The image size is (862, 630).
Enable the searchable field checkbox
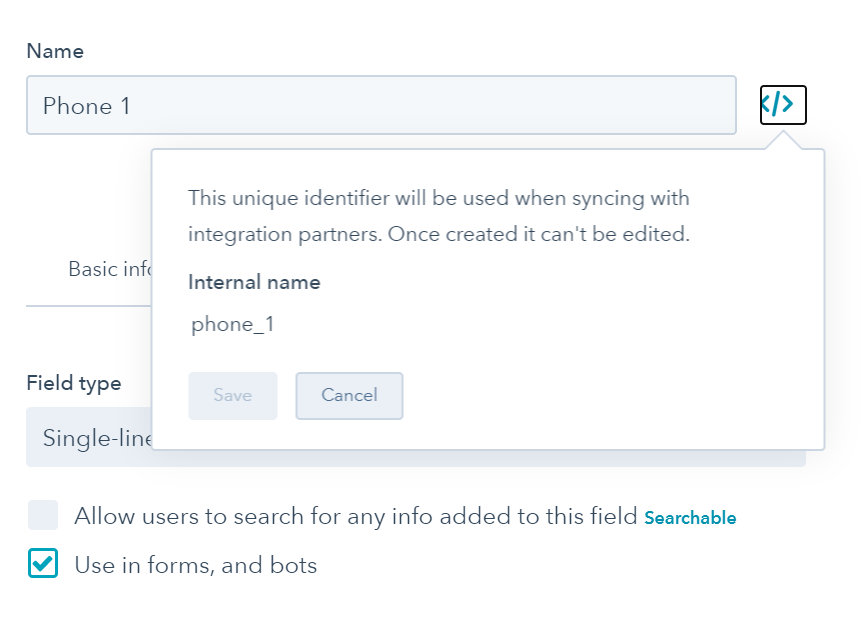click(43, 515)
